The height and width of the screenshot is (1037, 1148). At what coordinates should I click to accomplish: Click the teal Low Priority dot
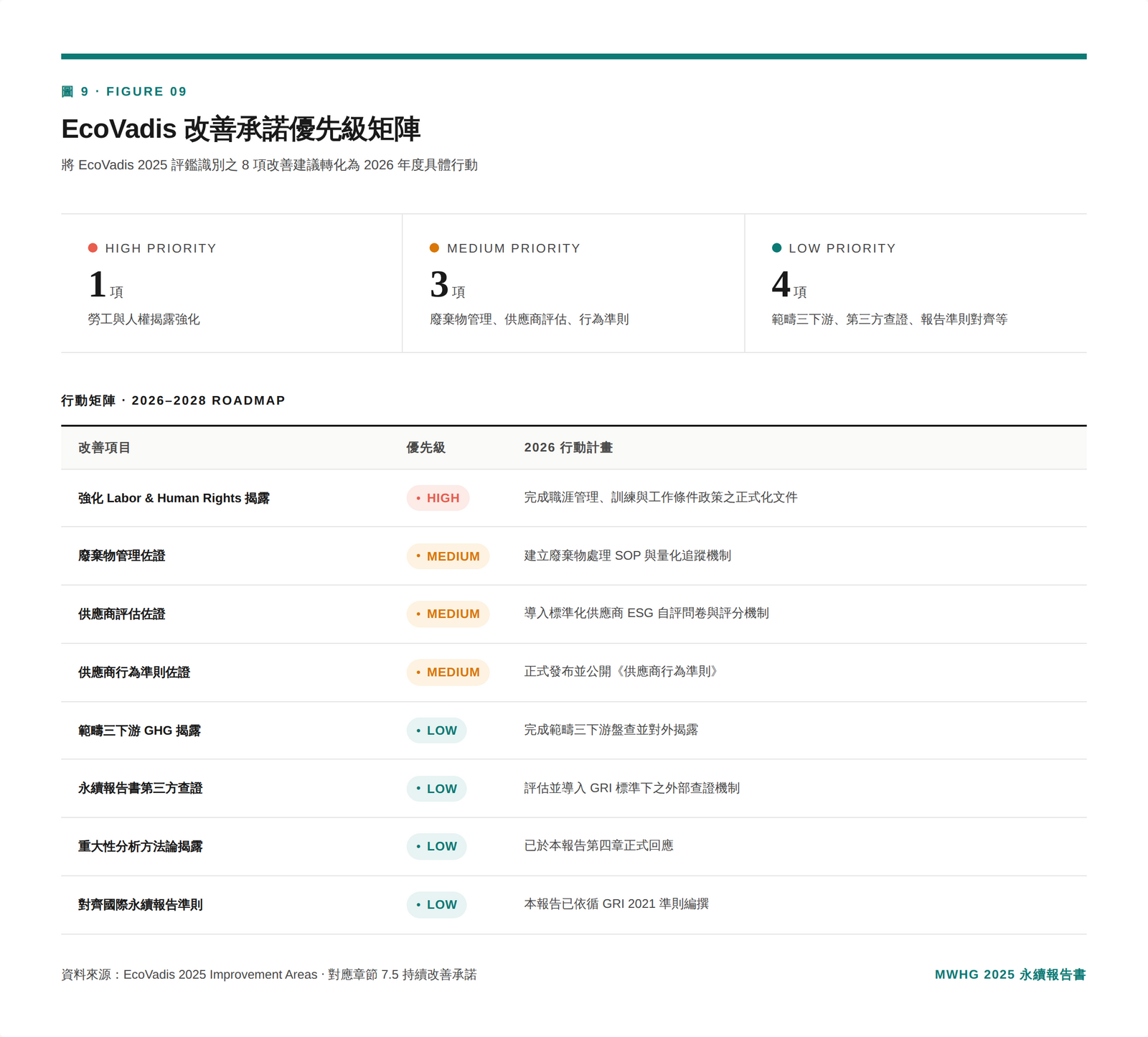pos(776,248)
